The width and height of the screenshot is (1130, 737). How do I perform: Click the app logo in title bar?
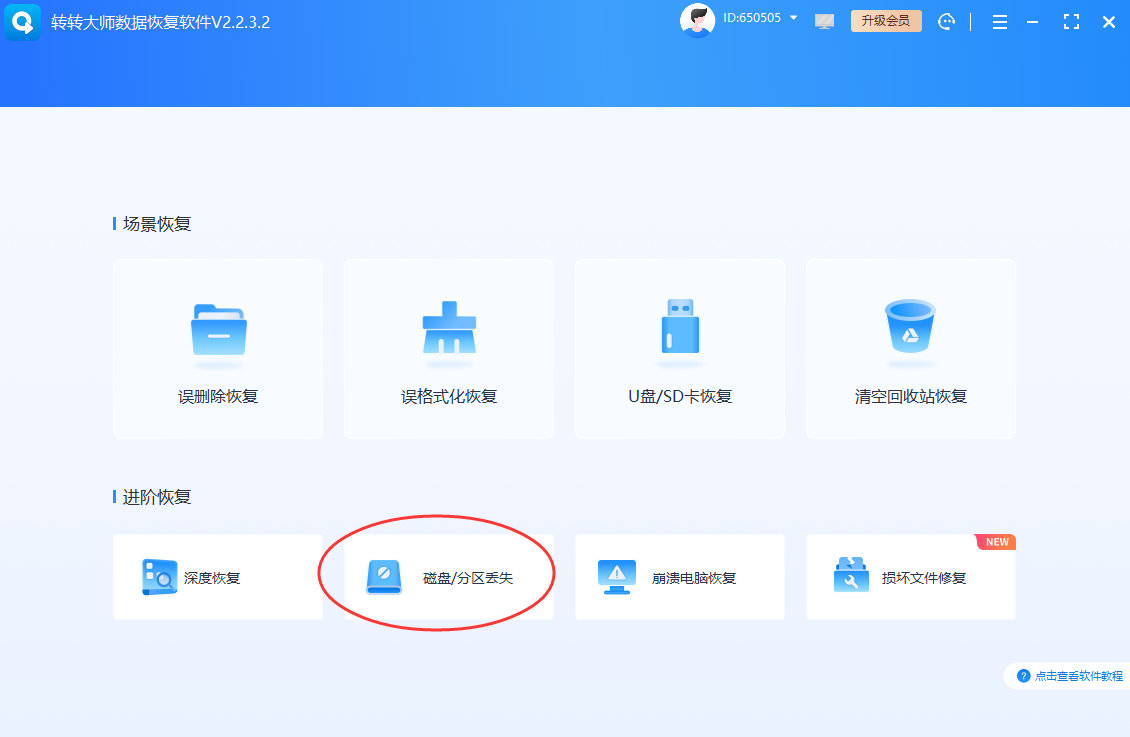tap(23, 21)
